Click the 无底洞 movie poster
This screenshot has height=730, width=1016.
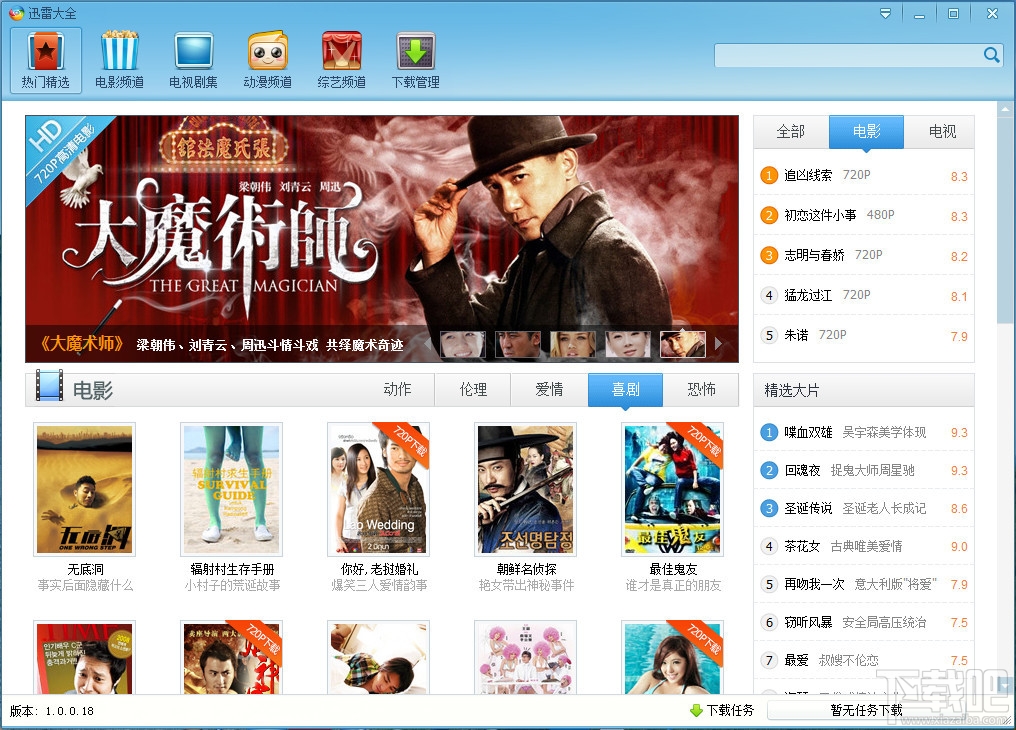(x=84, y=489)
